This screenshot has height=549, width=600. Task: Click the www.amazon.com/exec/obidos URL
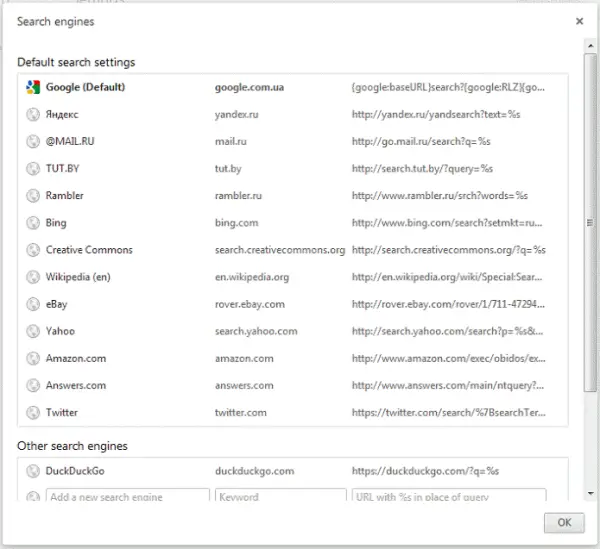tap(448, 358)
